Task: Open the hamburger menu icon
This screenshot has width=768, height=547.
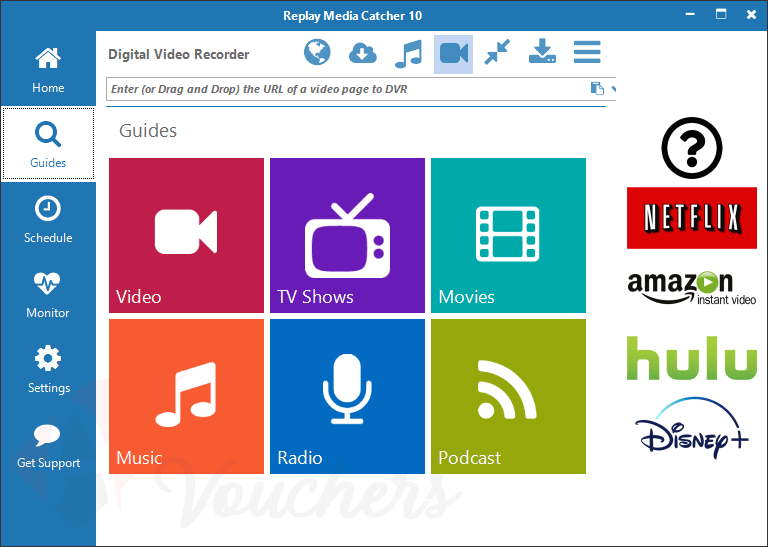Action: pyautogui.click(x=587, y=52)
